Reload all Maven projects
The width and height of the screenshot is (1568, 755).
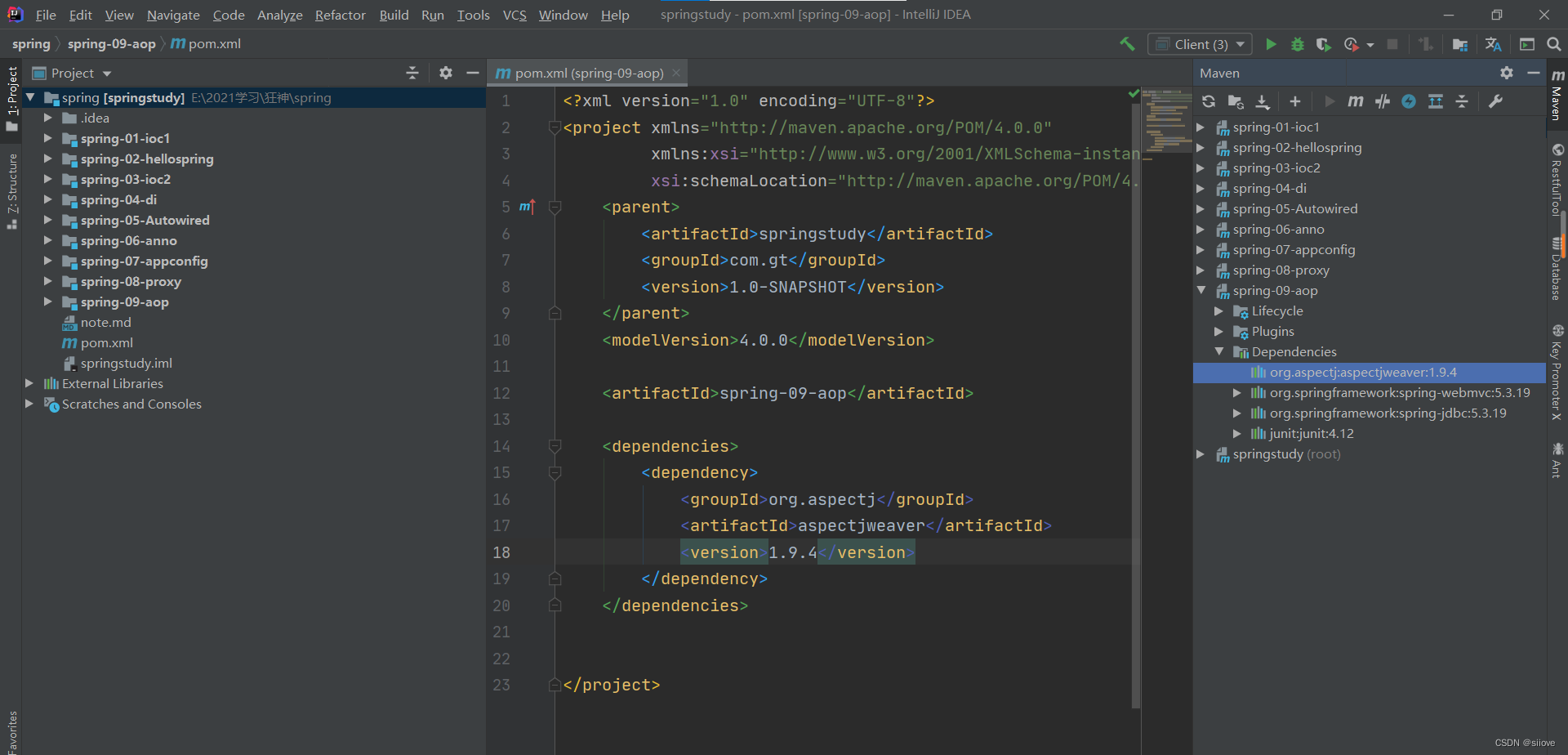point(1209,101)
